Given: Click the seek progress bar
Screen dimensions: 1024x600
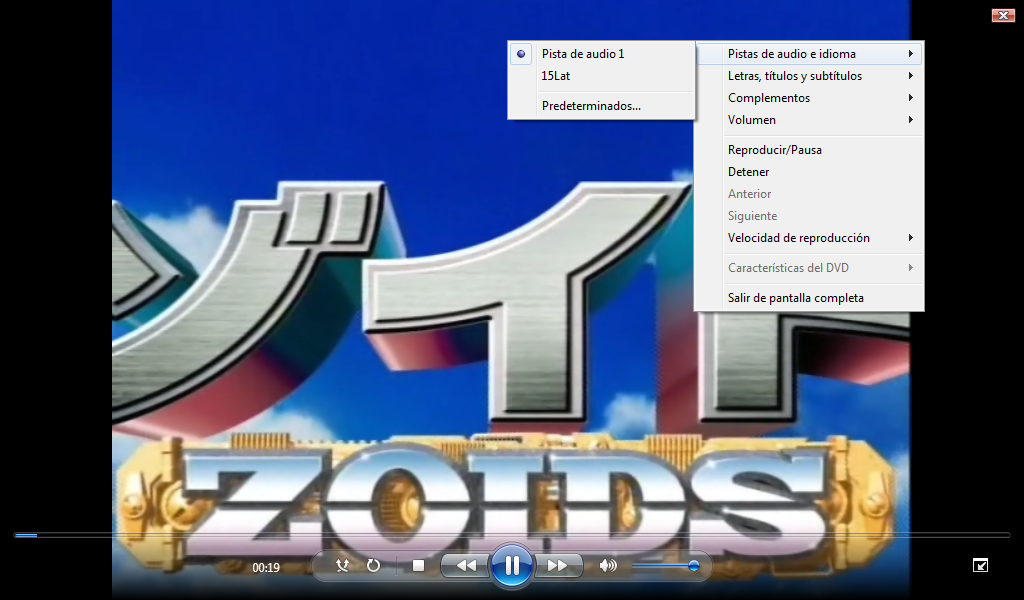Looking at the screenshot, I should [512, 535].
